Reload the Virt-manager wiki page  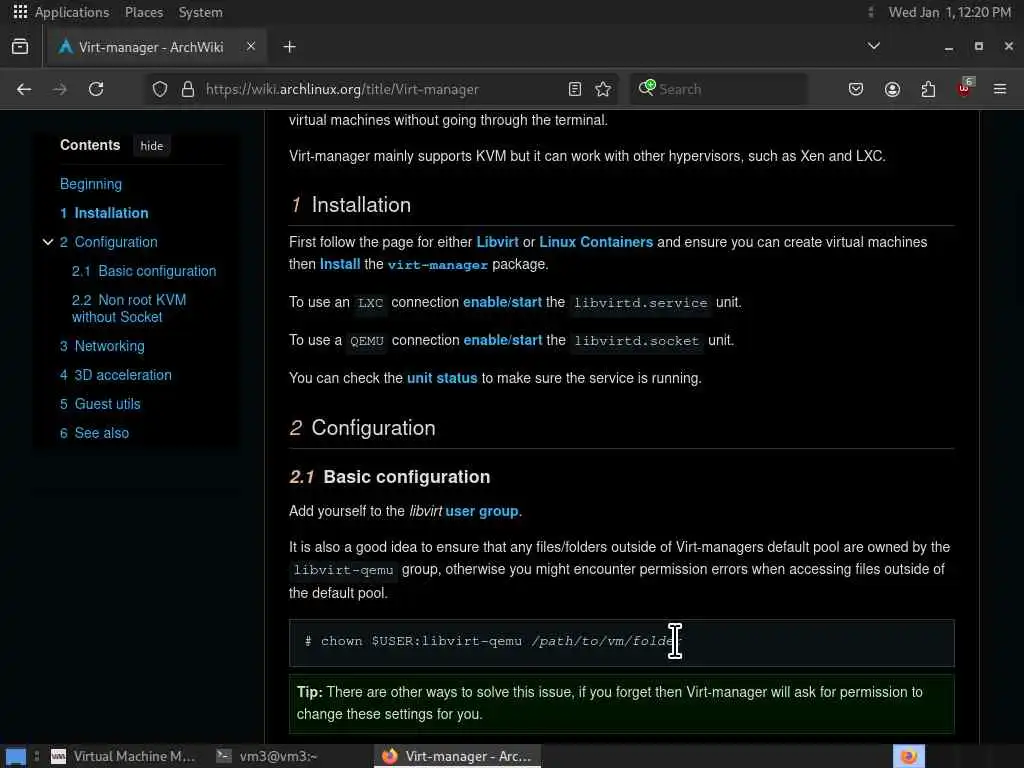(x=96, y=89)
